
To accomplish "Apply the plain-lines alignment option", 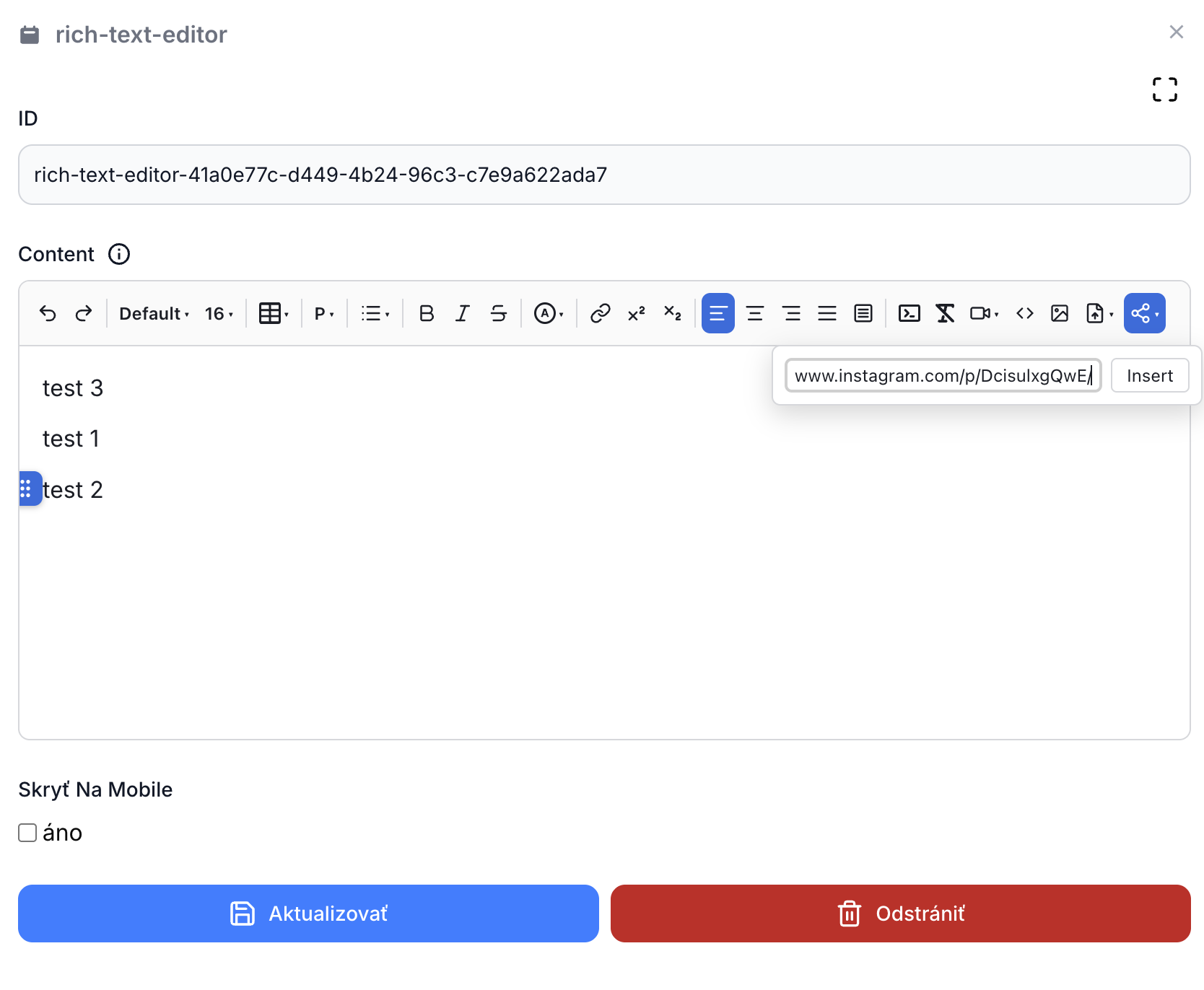I will pyautogui.click(x=827, y=313).
